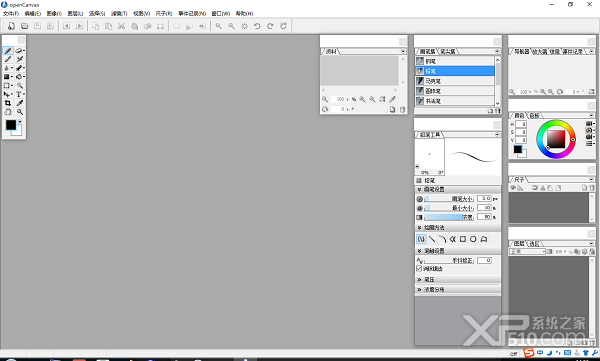
Task: Click the black foreground color swatch
Action: click(x=11, y=125)
